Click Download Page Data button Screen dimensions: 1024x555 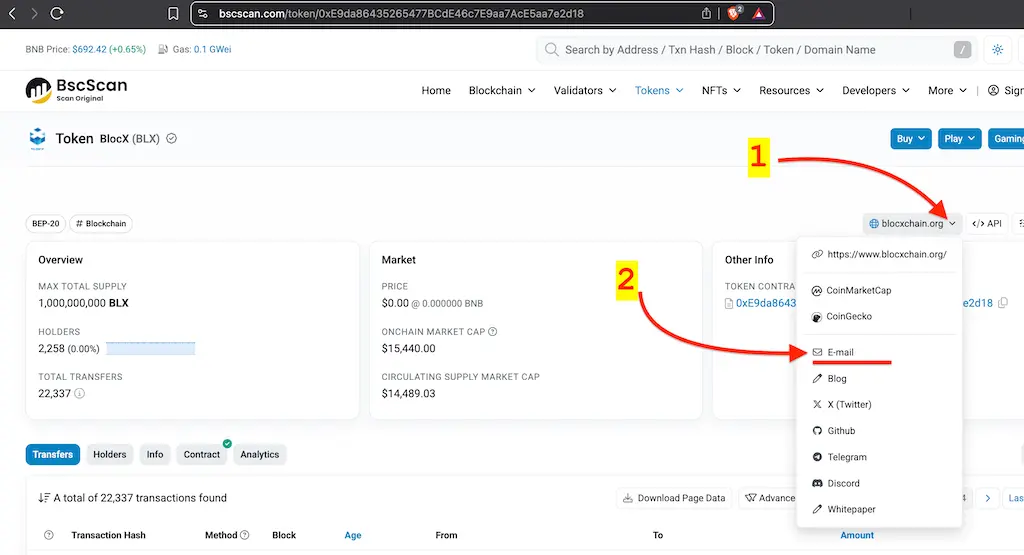click(674, 498)
